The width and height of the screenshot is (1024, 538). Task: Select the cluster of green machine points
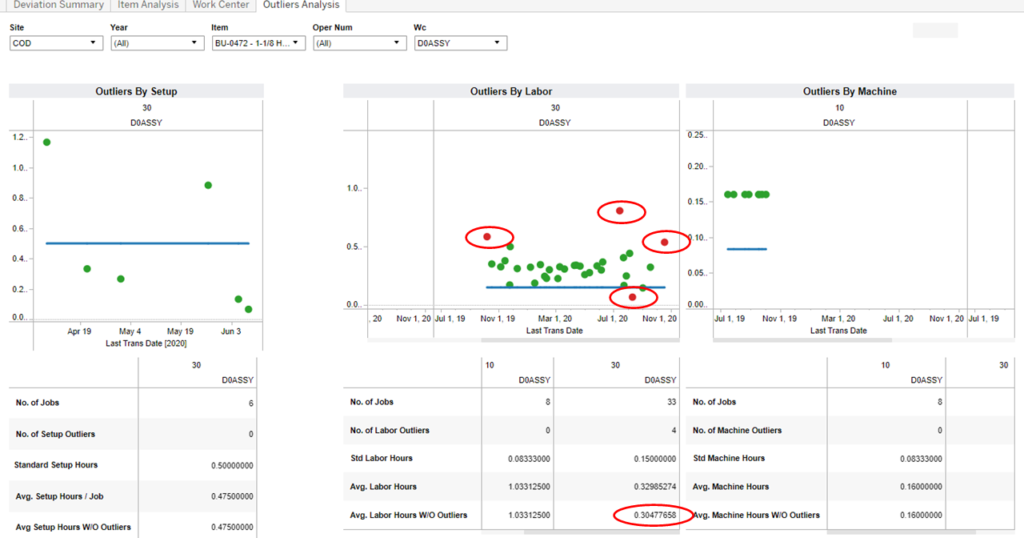tap(747, 195)
